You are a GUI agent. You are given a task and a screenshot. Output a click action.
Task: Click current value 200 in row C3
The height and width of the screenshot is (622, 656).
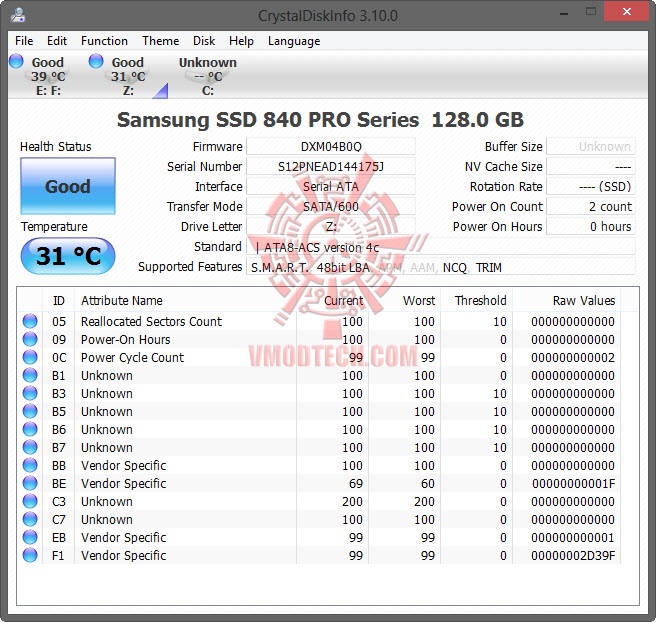coord(352,502)
